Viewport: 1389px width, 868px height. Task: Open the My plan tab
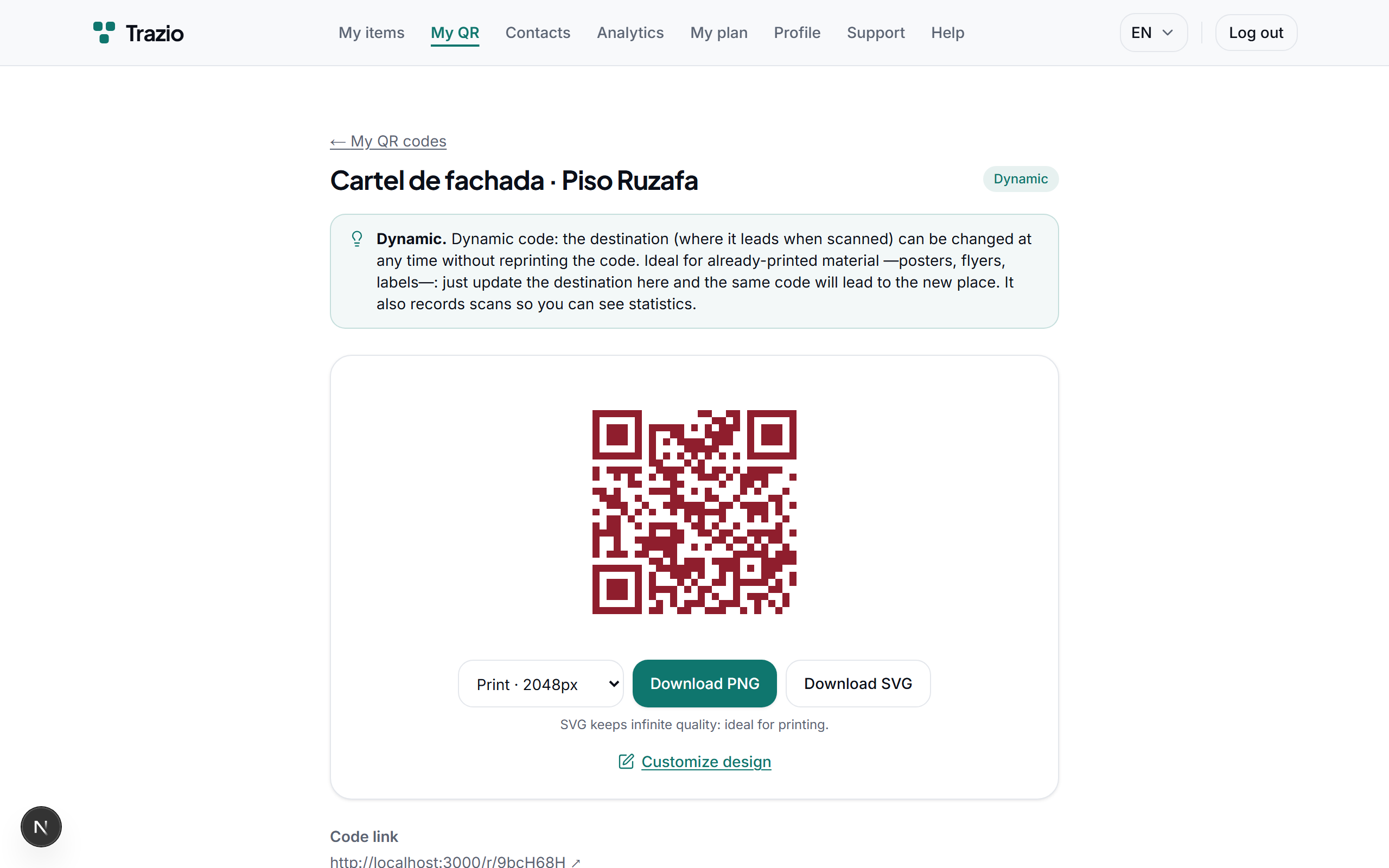[718, 33]
